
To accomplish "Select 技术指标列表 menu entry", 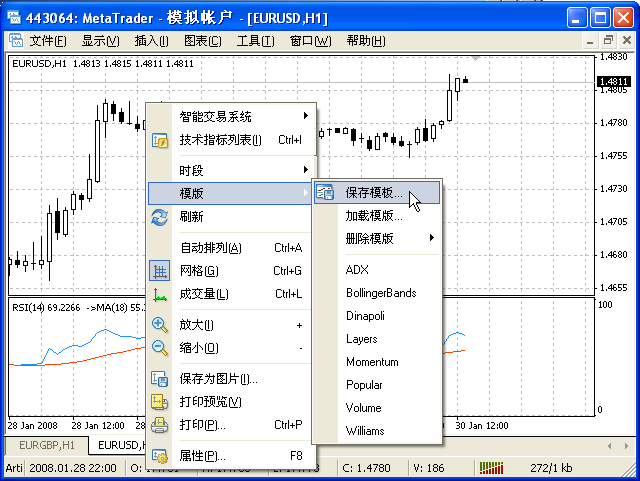I will point(231,140).
